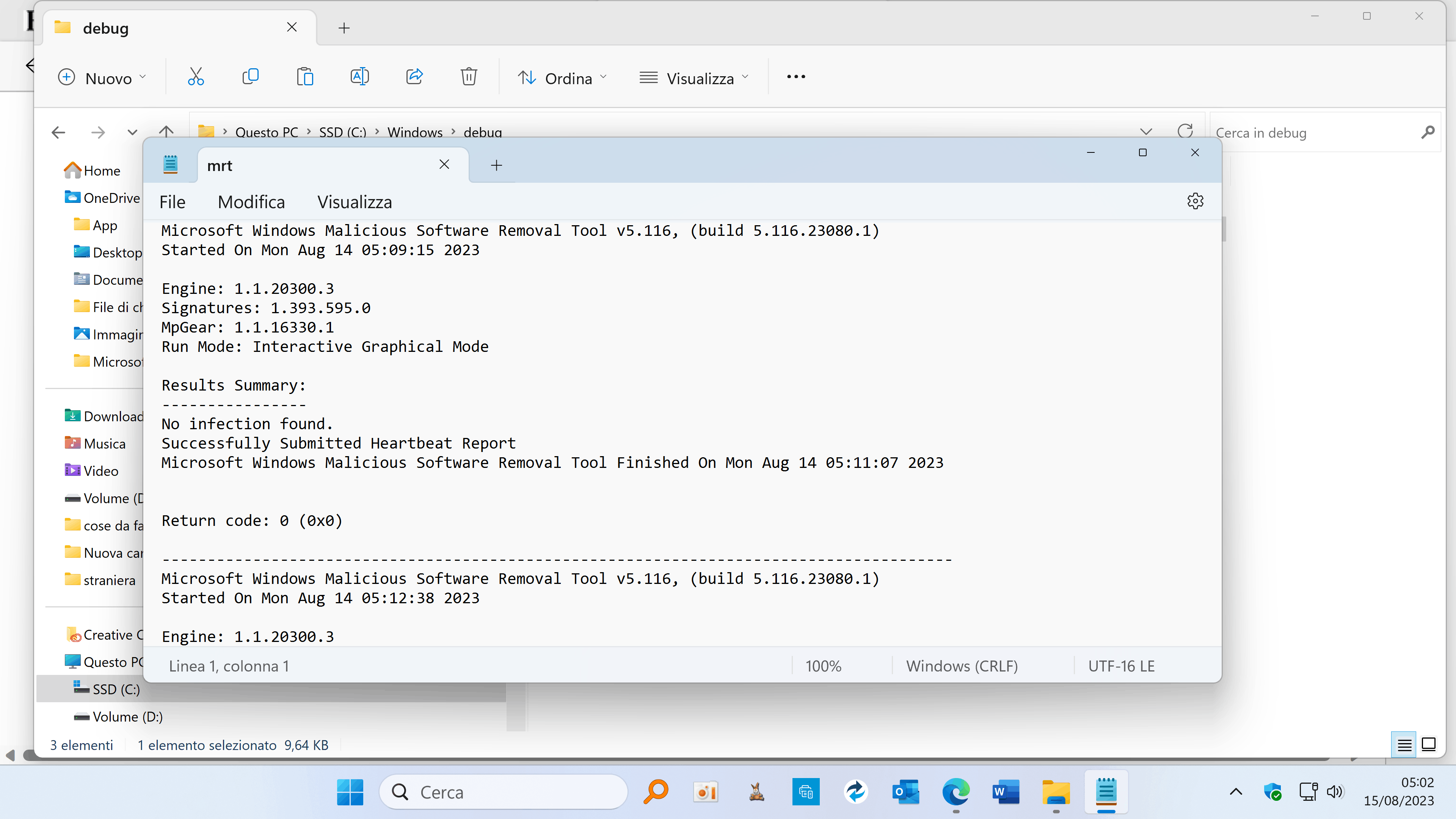Click the Delete trash bin icon

[469, 77]
